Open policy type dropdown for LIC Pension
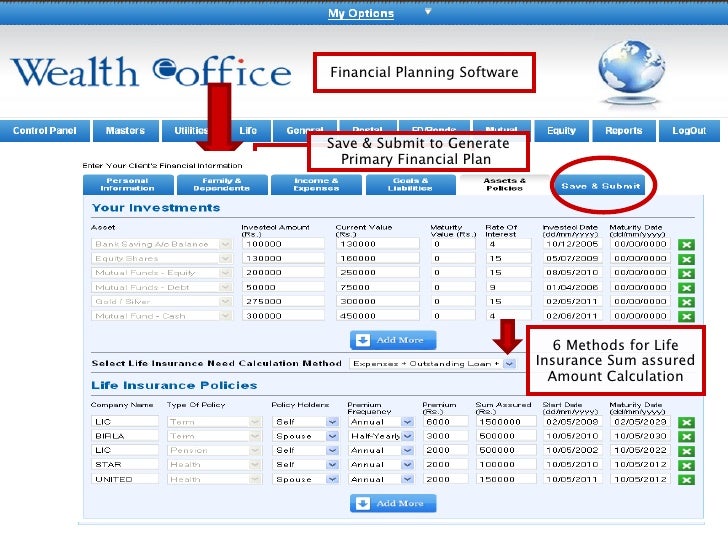This screenshot has height=546, width=728. click(255, 450)
